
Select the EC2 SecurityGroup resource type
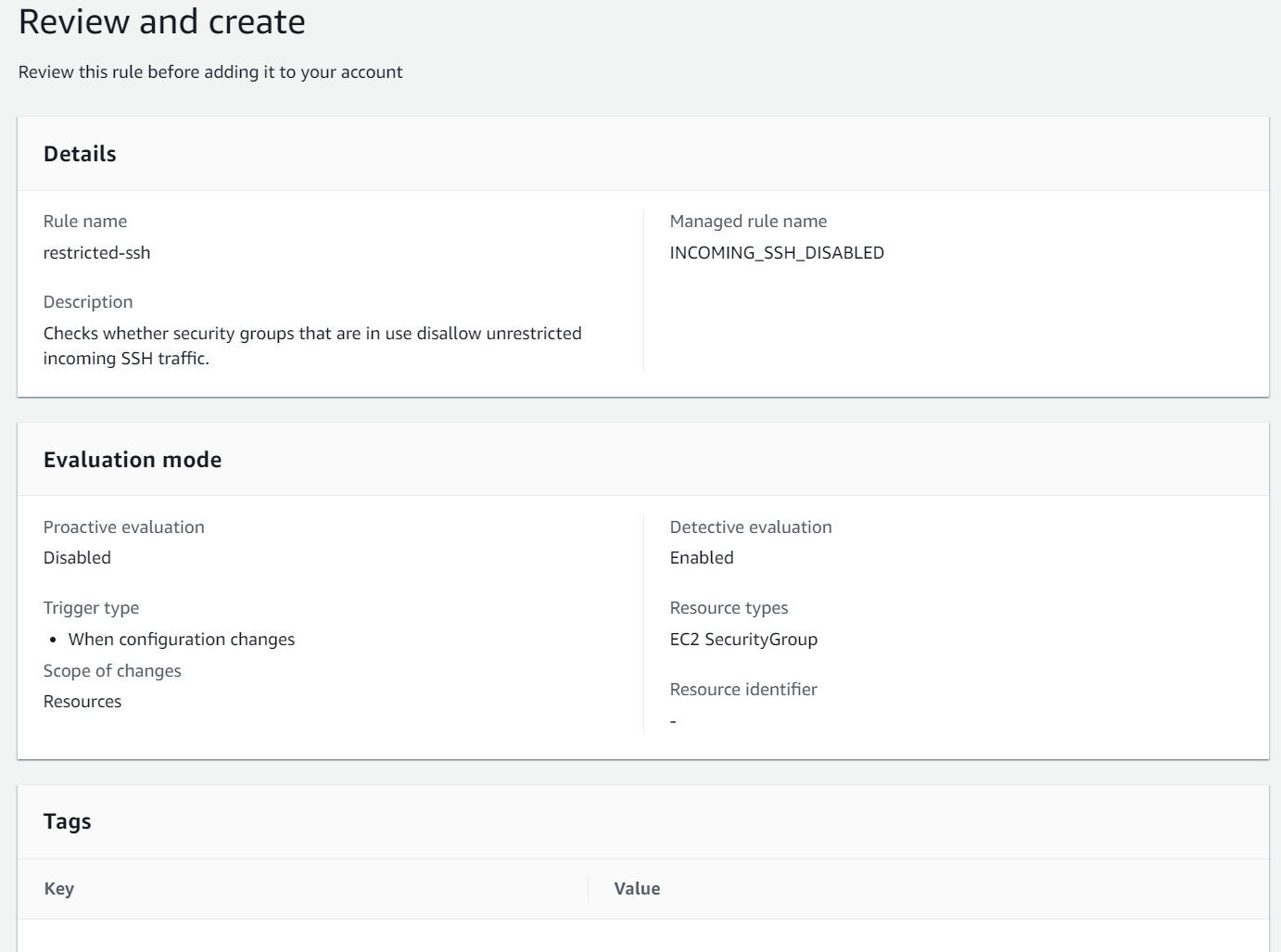[x=743, y=640]
